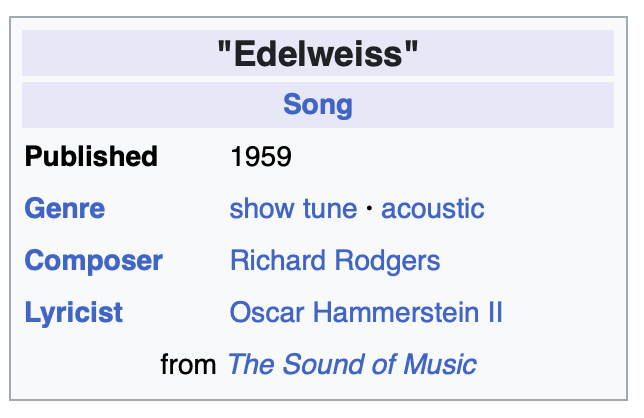Open The Sound of Music link
Viewport: 644px width, 418px height.
click(x=352, y=365)
